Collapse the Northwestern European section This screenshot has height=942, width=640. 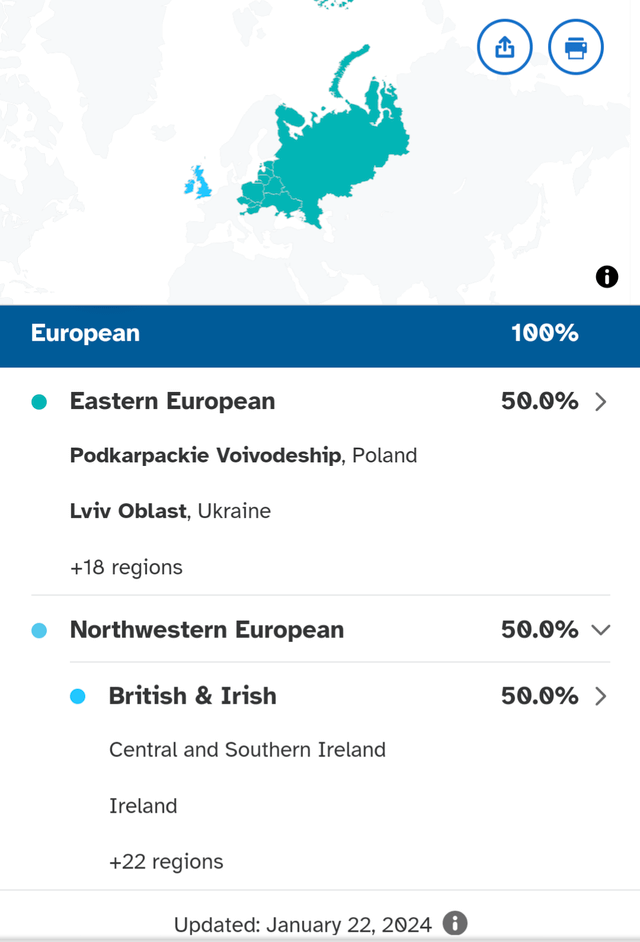(601, 630)
